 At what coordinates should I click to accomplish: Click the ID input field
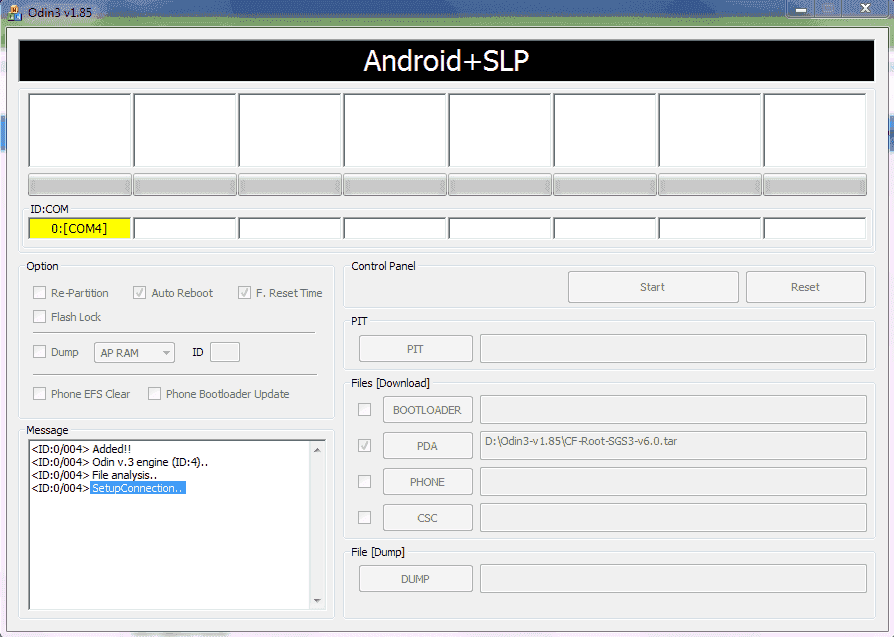click(225, 352)
